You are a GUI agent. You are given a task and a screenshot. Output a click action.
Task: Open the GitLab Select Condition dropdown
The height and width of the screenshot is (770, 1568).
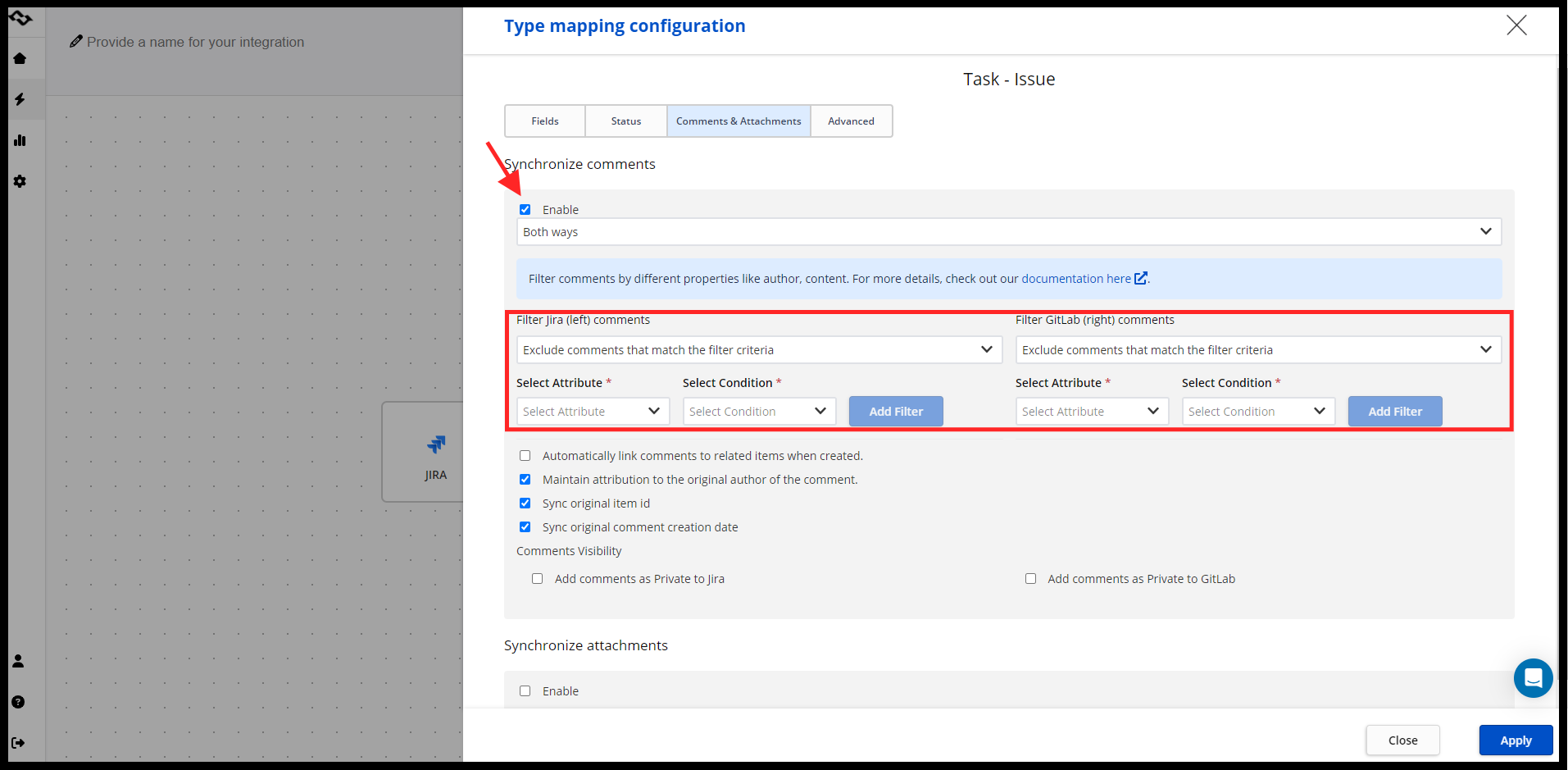click(1257, 412)
